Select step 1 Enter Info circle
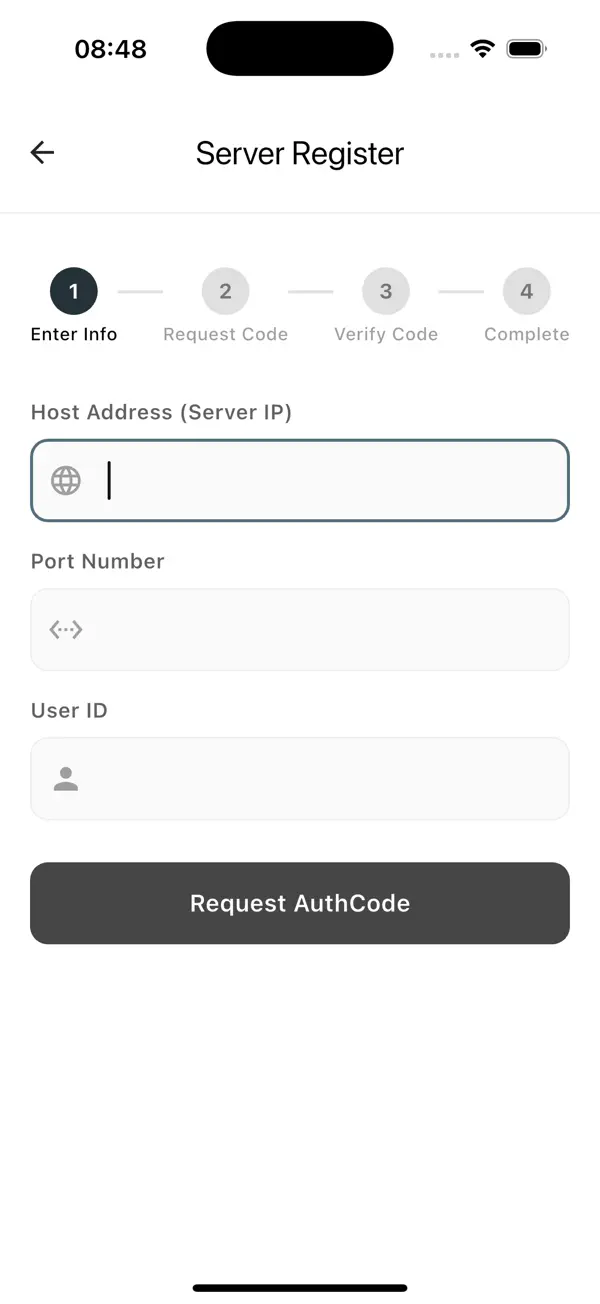The width and height of the screenshot is (600, 1304). click(73, 291)
